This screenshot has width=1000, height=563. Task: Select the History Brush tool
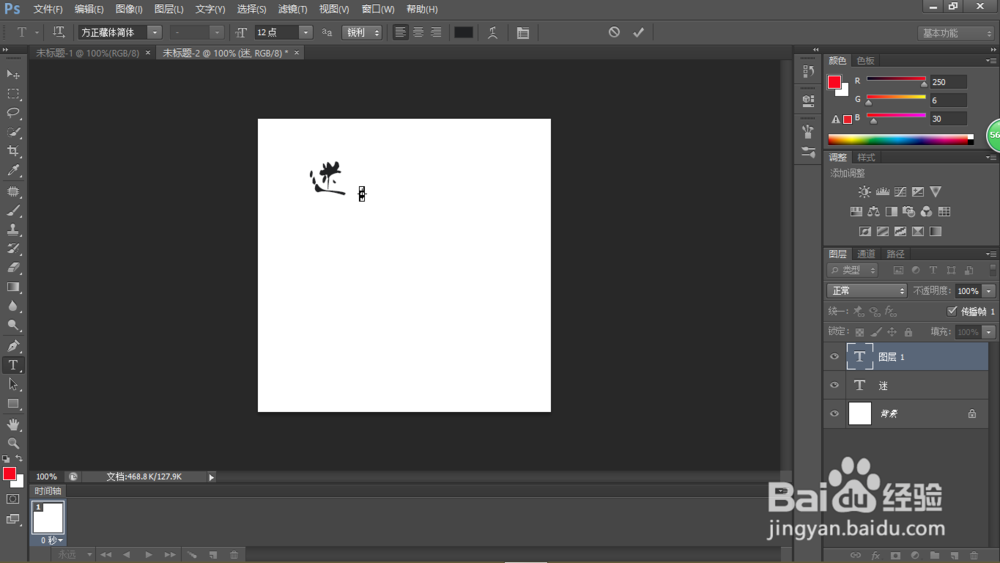pyautogui.click(x=13, y=249)
